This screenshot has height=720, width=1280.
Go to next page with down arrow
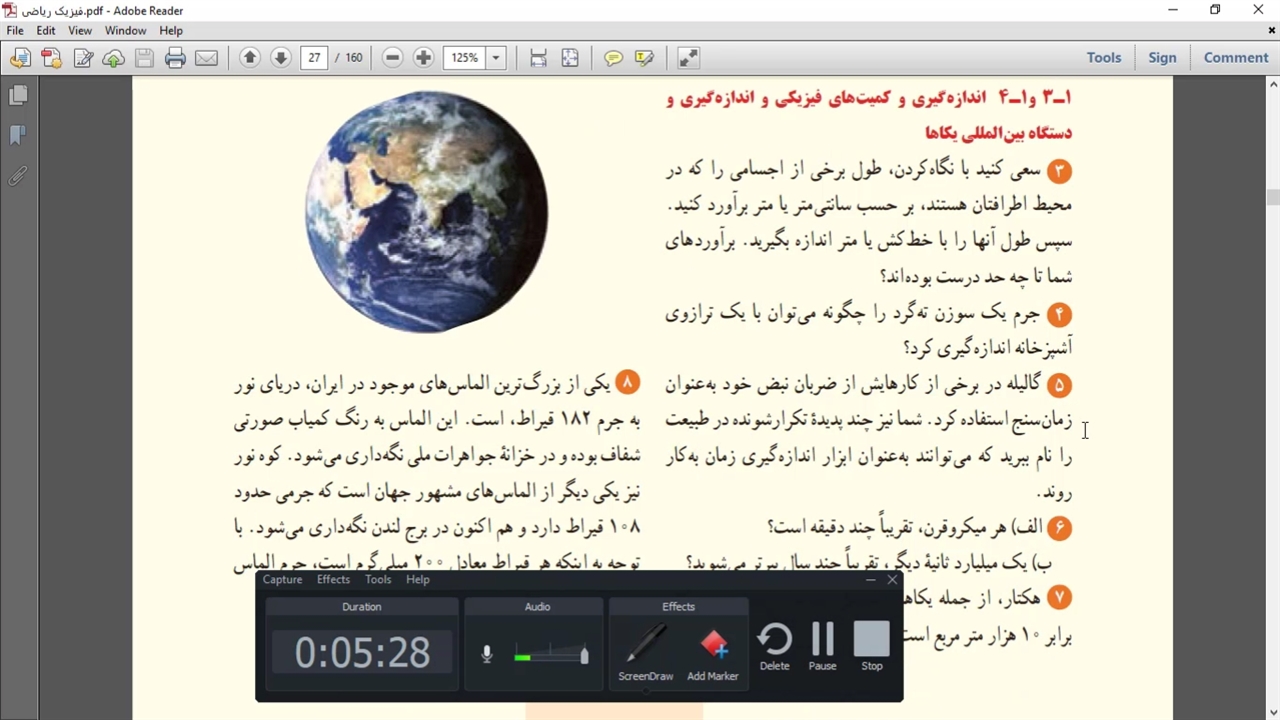coord(281,58)
